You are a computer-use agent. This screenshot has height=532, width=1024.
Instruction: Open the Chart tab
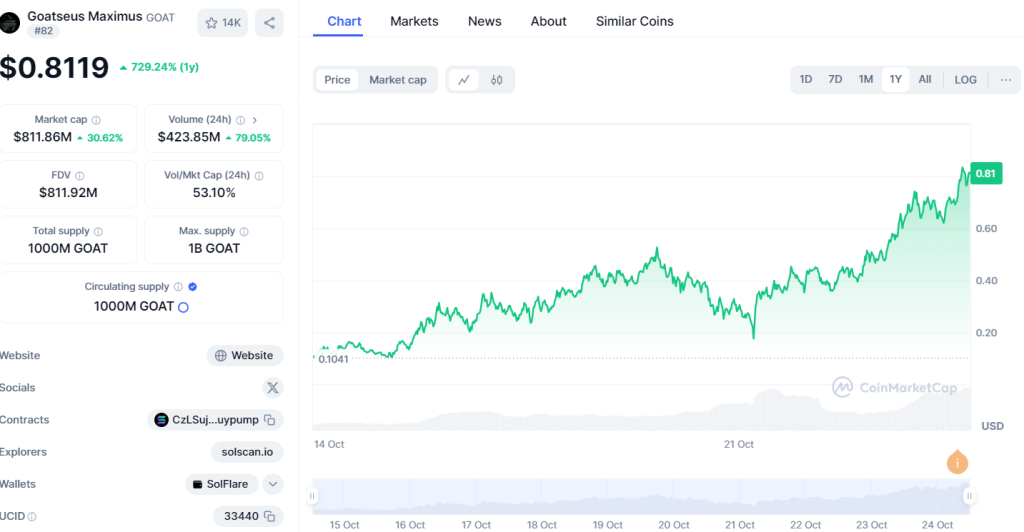[344, 22]
